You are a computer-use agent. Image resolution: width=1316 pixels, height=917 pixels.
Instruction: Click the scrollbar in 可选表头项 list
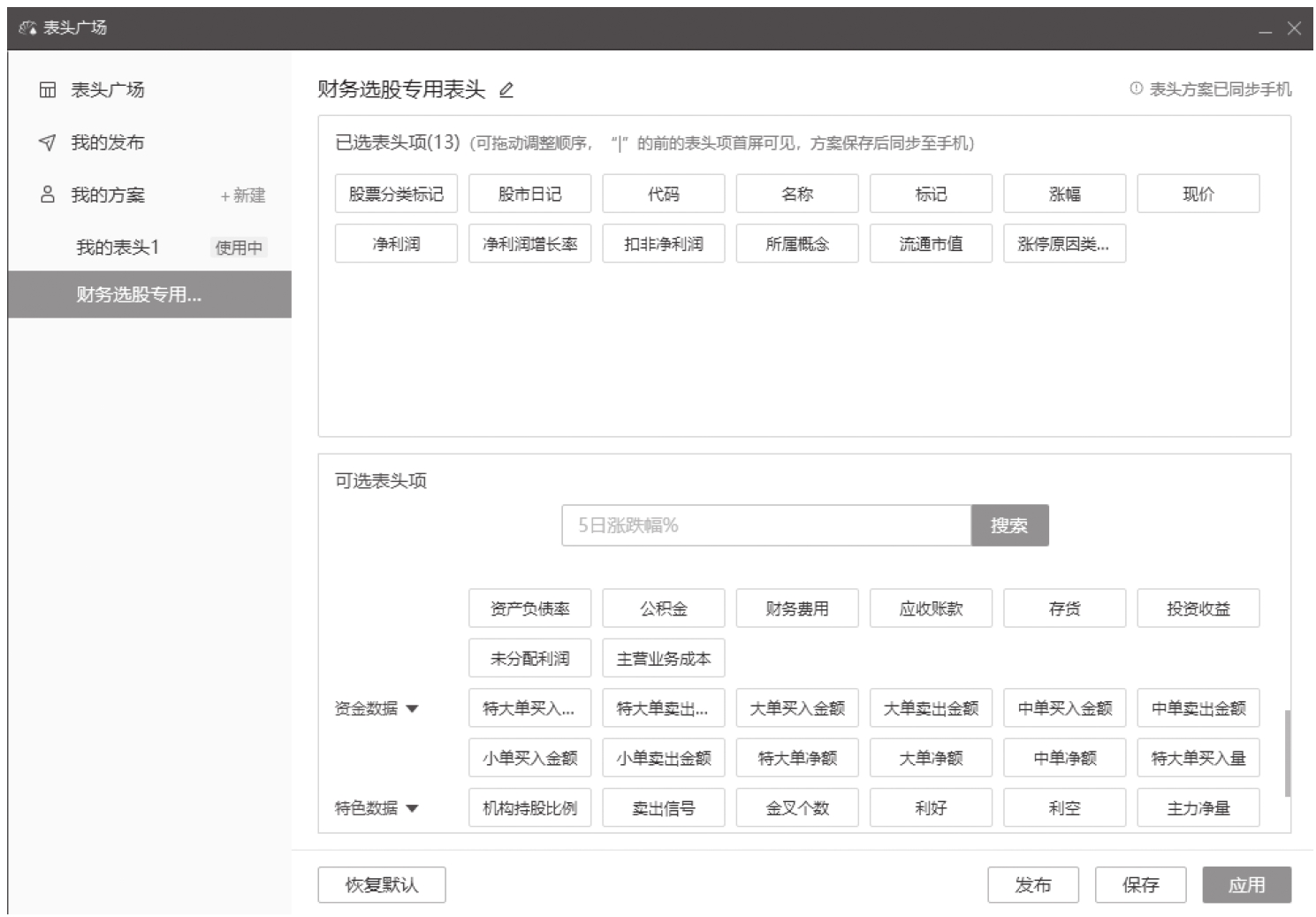pyautogui.click(x=1287, y=753)
